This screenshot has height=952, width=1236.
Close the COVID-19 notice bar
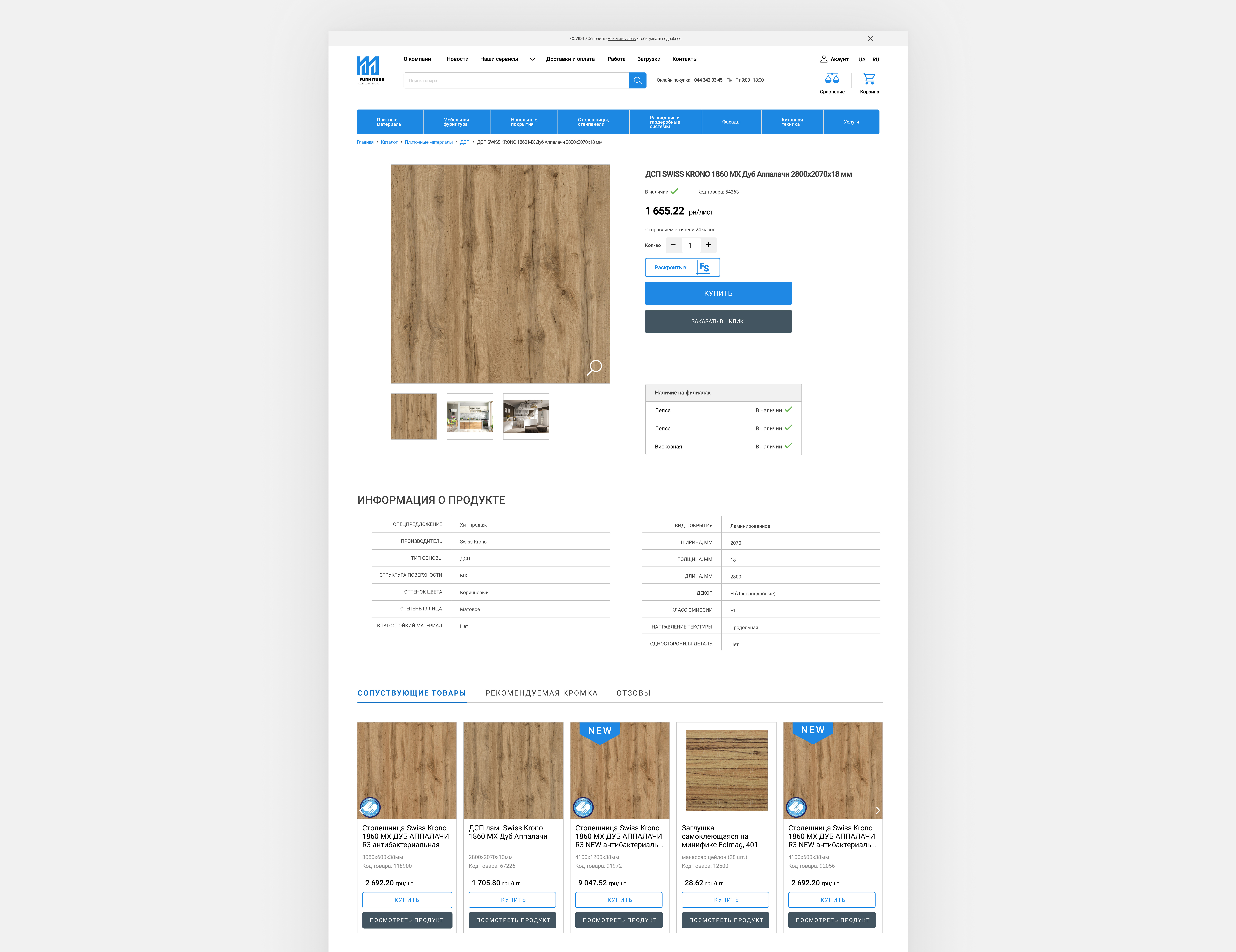(x=870, y=38)
